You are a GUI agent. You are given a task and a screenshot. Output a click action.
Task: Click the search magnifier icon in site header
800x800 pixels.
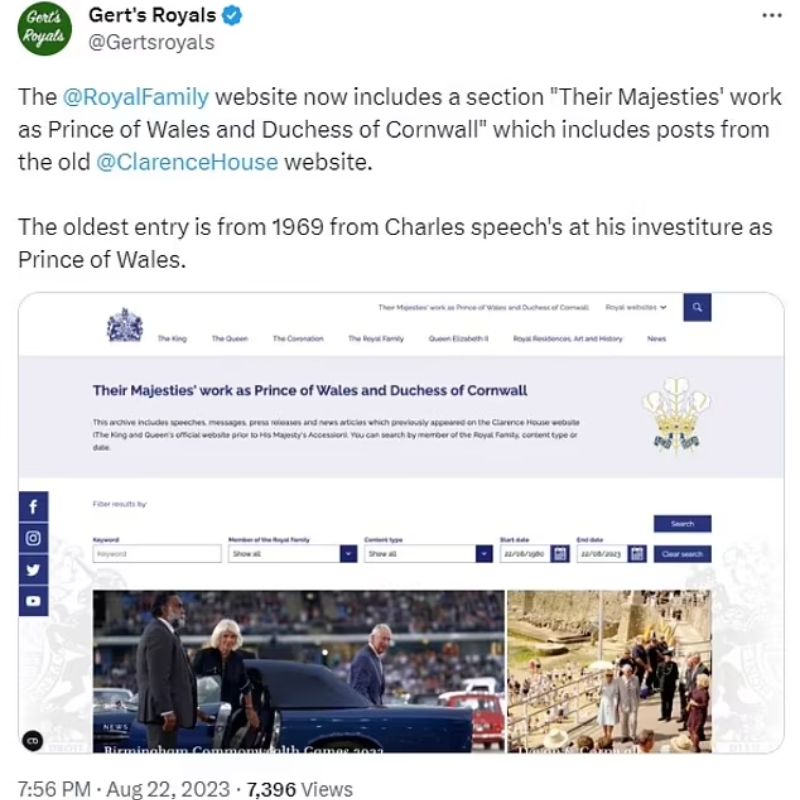(697, 309)
